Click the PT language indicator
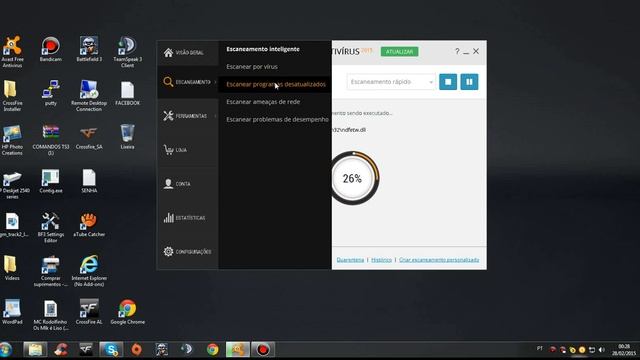Viewport: 640px width, 360px height. click(540, 349)
